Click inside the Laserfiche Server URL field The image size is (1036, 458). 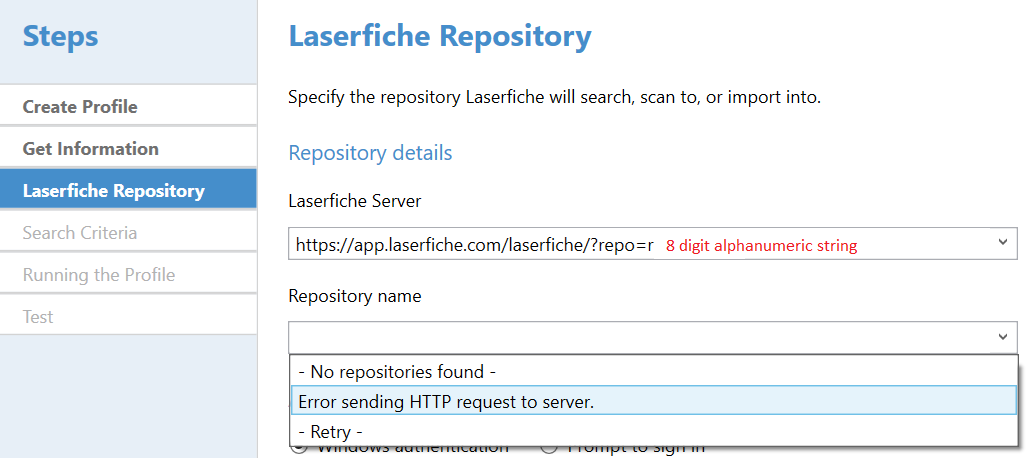652,244
